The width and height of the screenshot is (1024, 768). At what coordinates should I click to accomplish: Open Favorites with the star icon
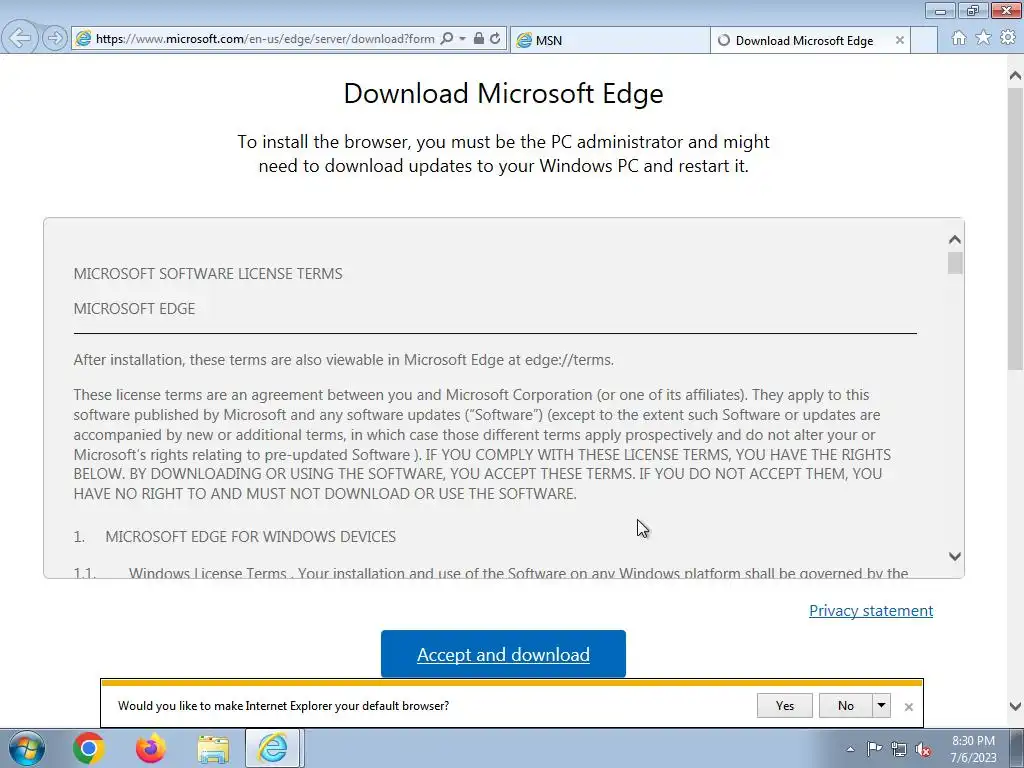pos(984,38)
